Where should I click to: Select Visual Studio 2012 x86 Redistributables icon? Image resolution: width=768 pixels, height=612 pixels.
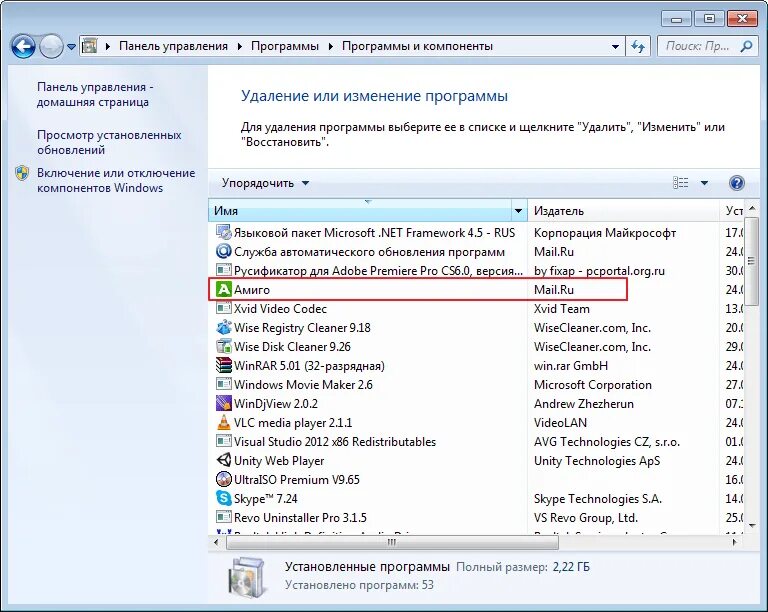click(x=223, y=441)
